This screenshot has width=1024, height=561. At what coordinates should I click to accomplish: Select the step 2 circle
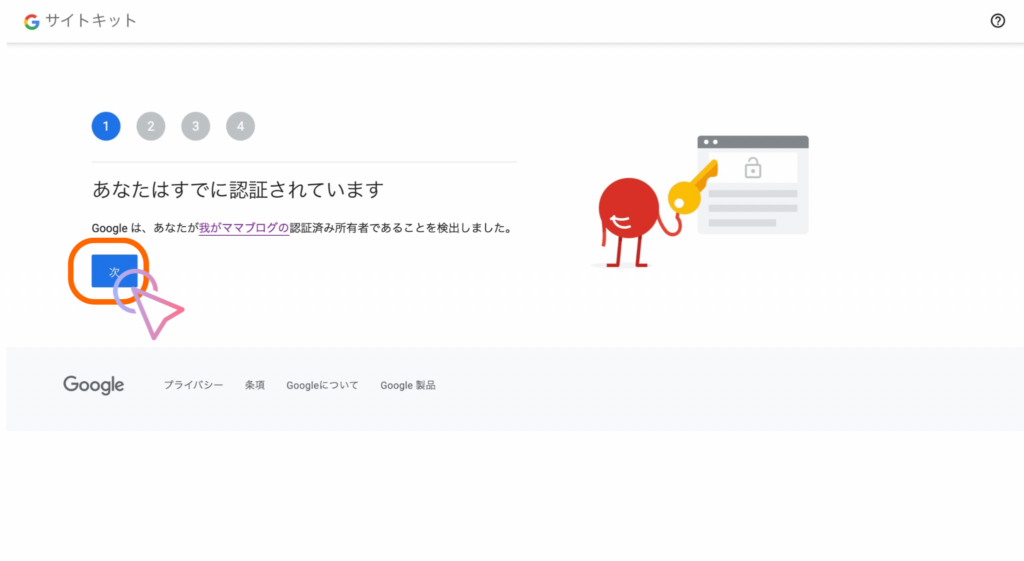click(x=151, y=126)
